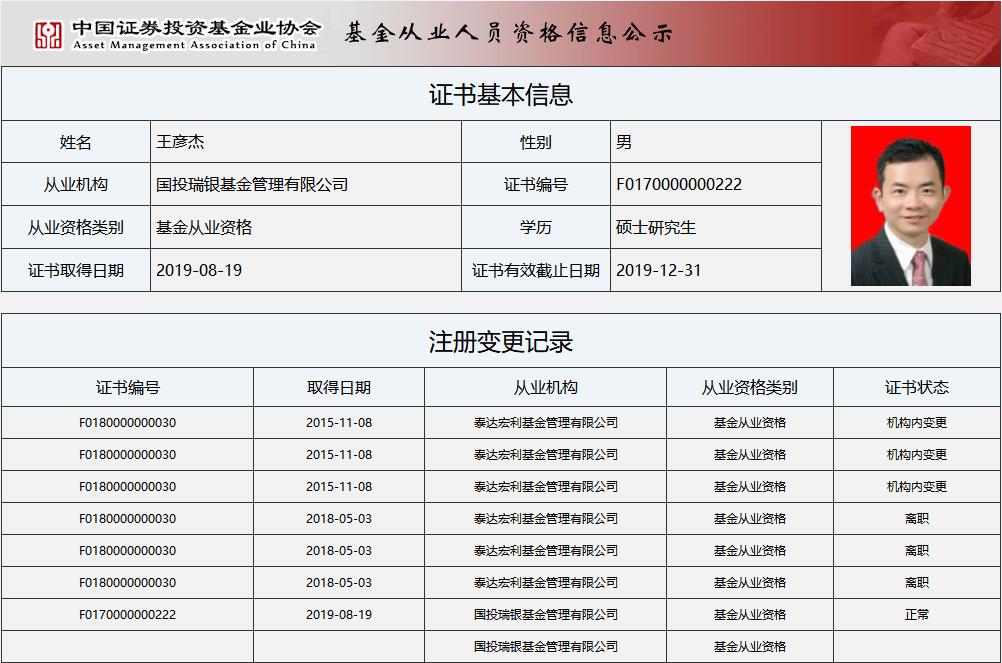Click 基金从业资格 in the basic info section
This screenshot has height=663, width=1002.
point(204,227)
